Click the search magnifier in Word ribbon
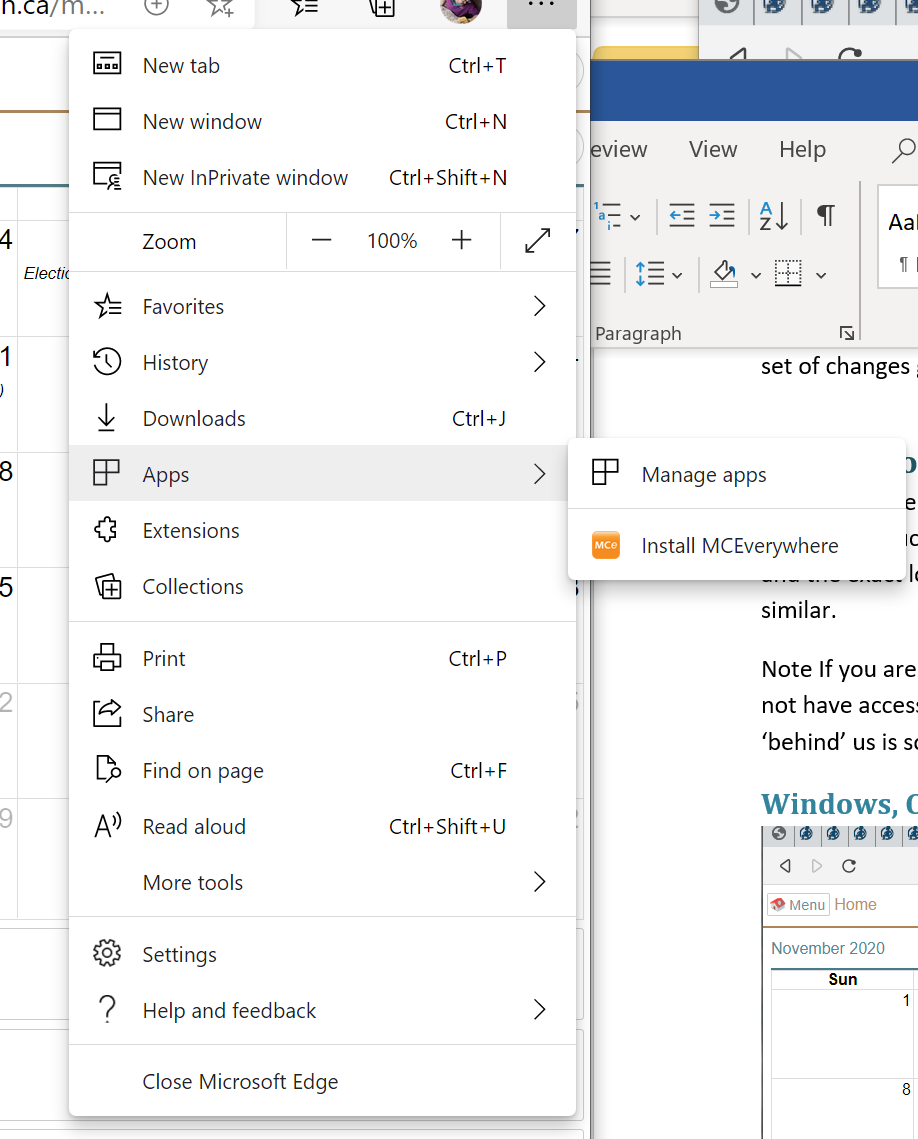 tap(903, 150)
